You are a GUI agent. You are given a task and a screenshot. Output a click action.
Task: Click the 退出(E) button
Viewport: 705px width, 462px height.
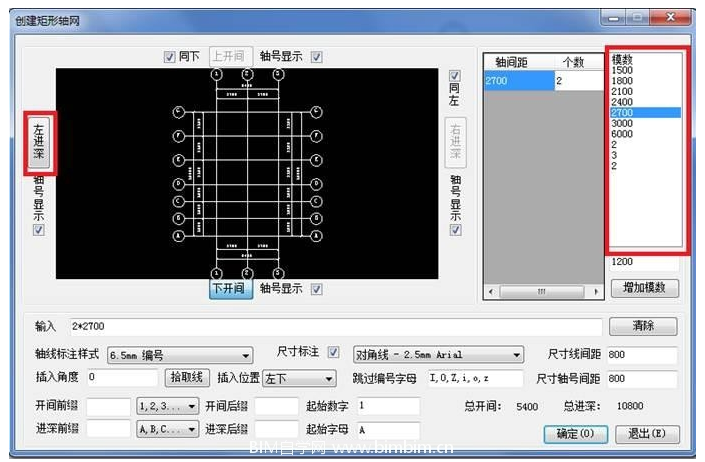(x=647, y=434)
